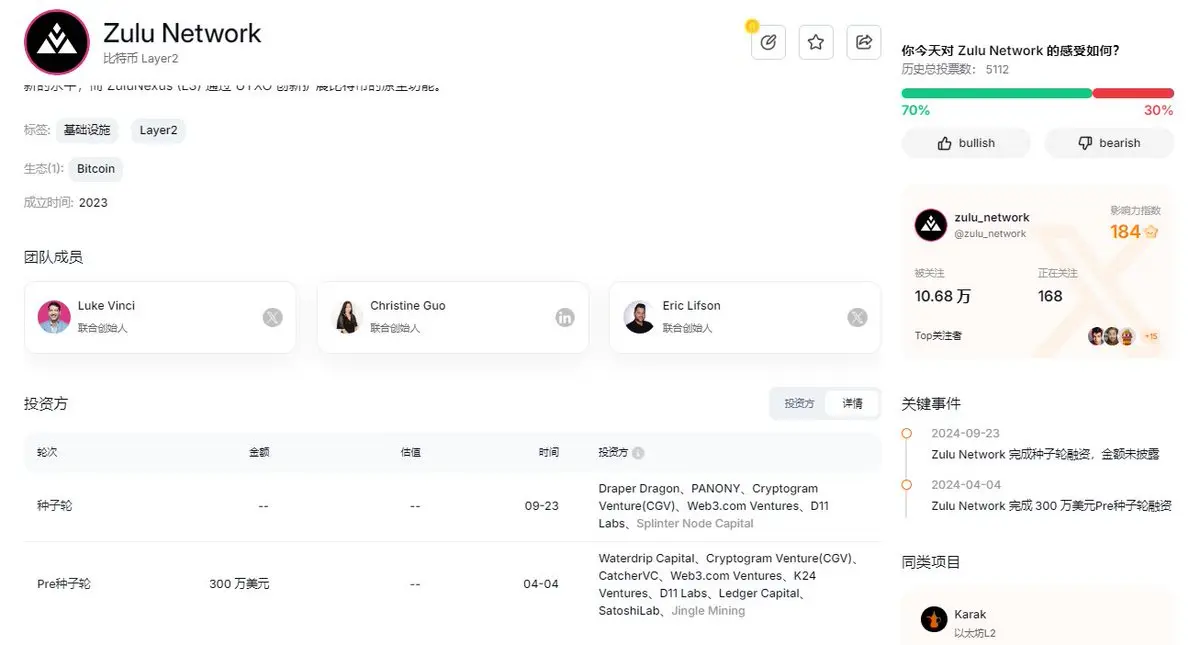
Task: Click the investor info icon beside 投资方 header
Action: coord(638,453)
